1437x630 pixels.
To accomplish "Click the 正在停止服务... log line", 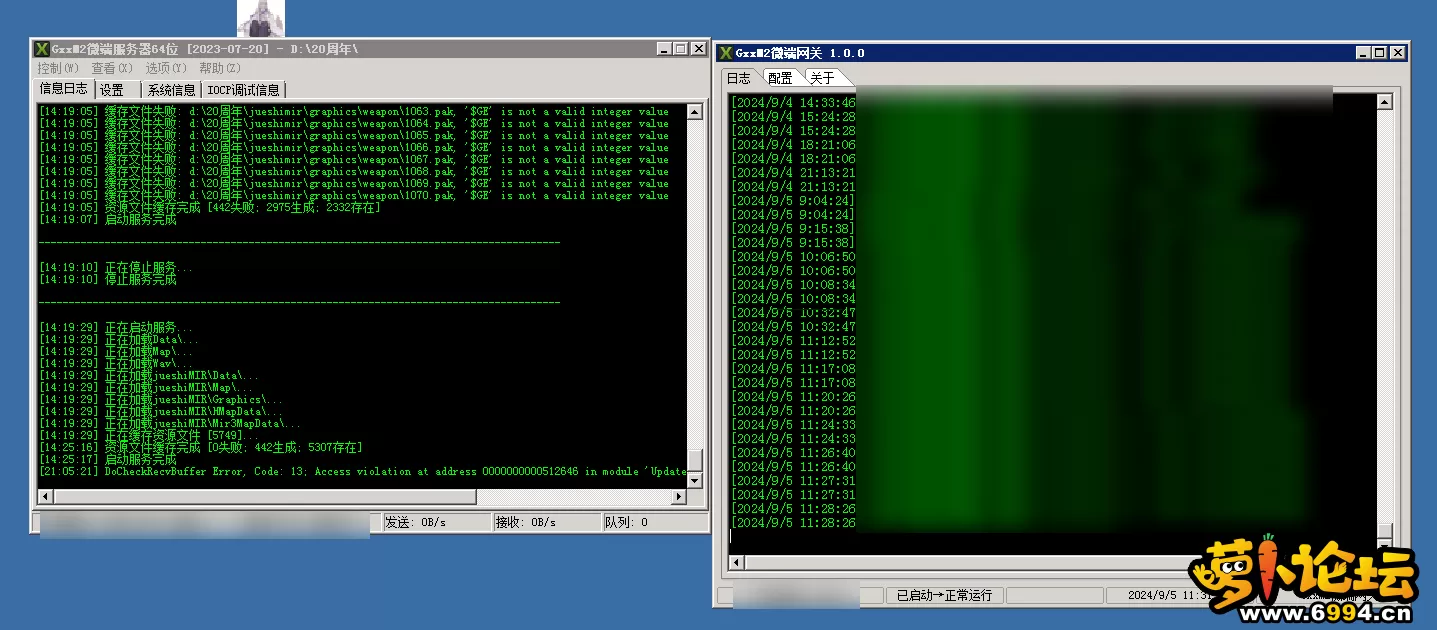I will click(115, 268).
